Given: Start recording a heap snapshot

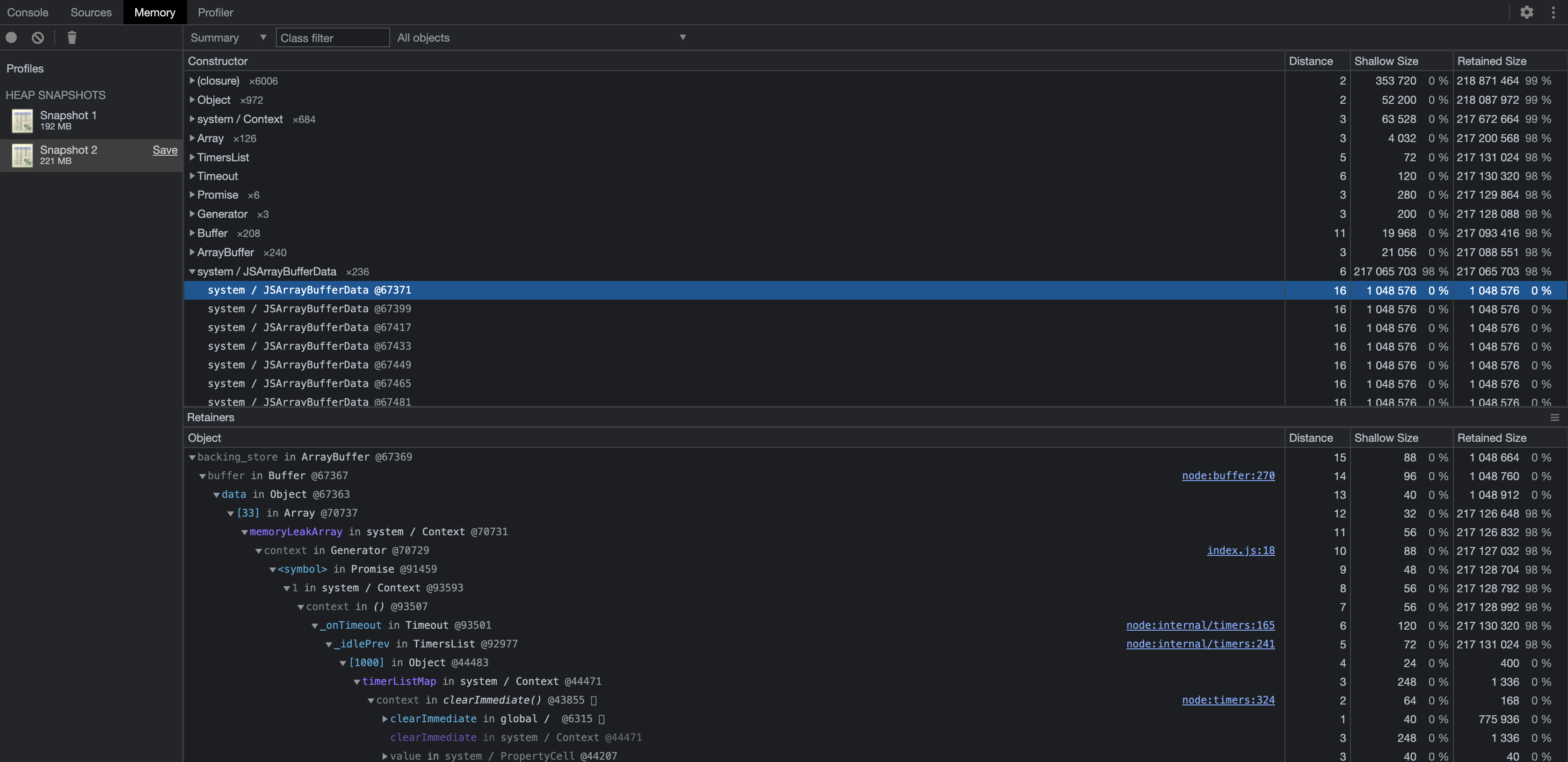Looking at the screenshot, I should [x=11, y=38].
